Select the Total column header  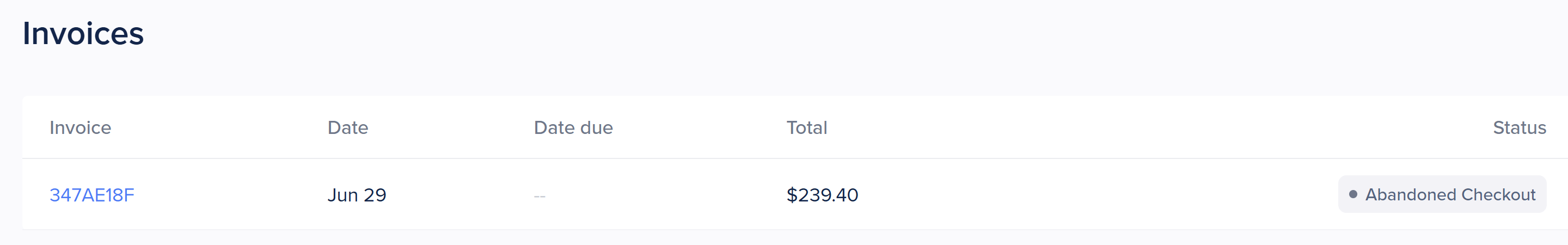pos(806,127)
